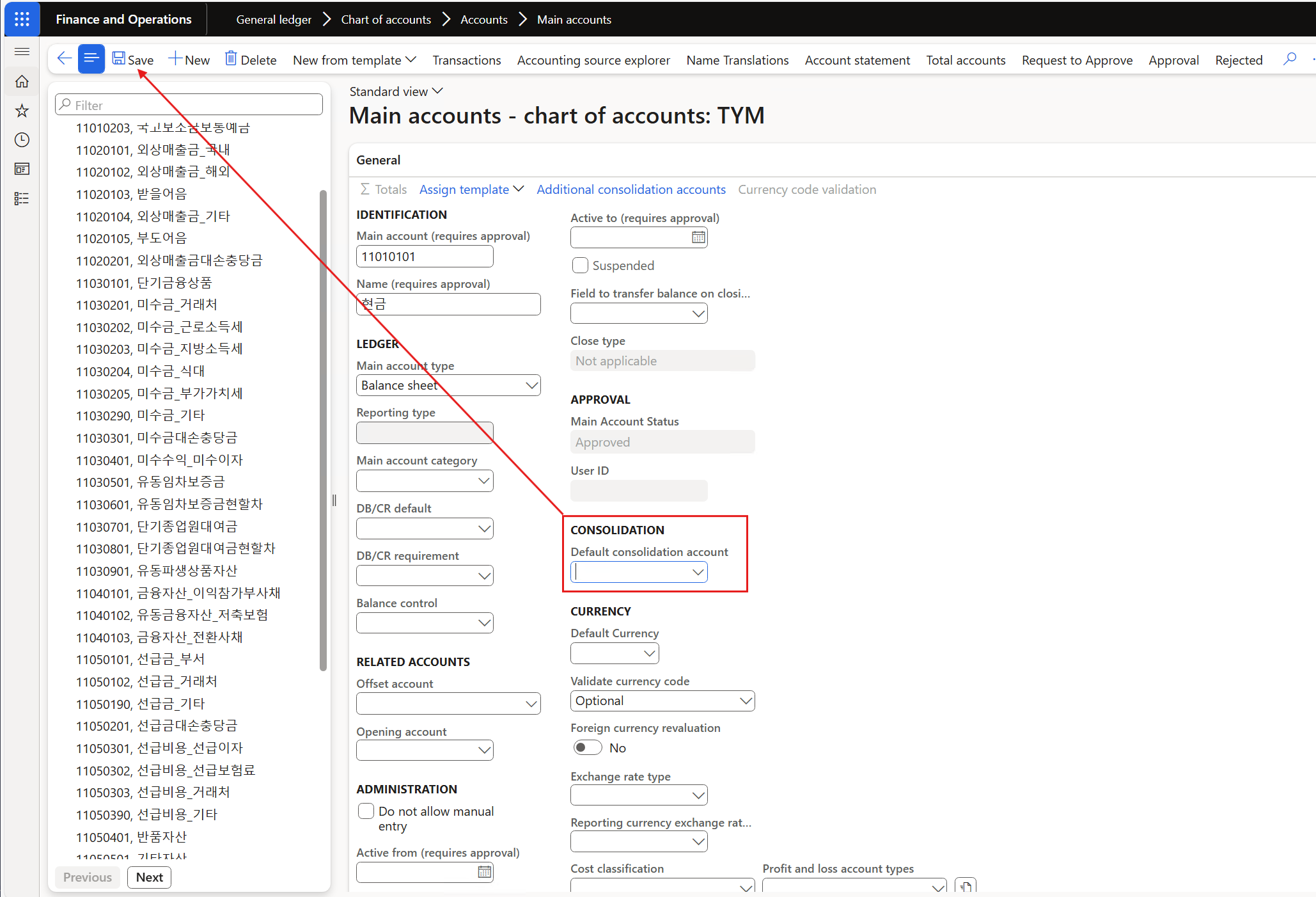Toggle Foreign currency revaluation switch
Viewport: 1316px width, 897px height.
click(x=587, y=747)
